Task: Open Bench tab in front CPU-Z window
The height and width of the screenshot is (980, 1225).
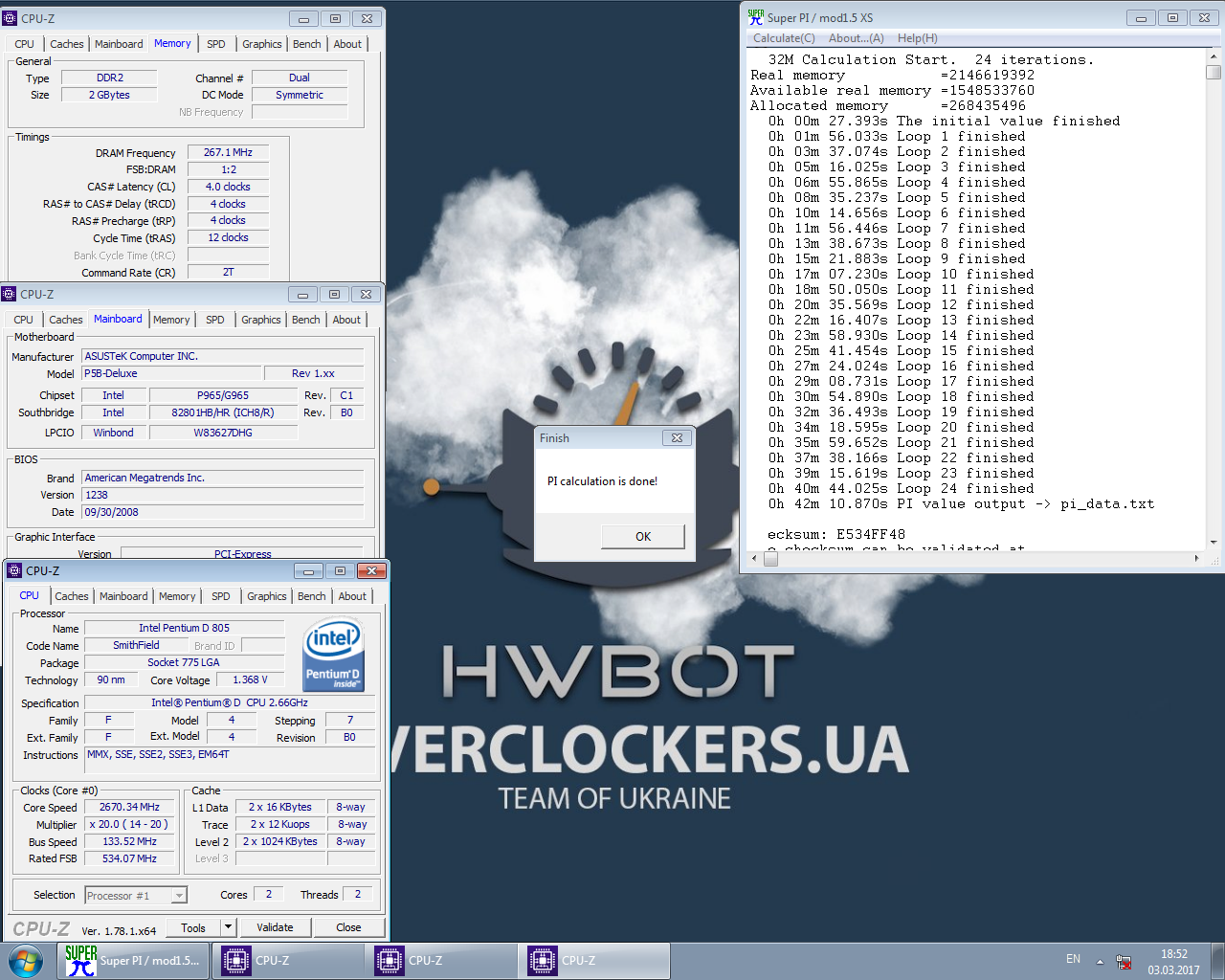Action: pyautogui.click(x=311, y=596)
